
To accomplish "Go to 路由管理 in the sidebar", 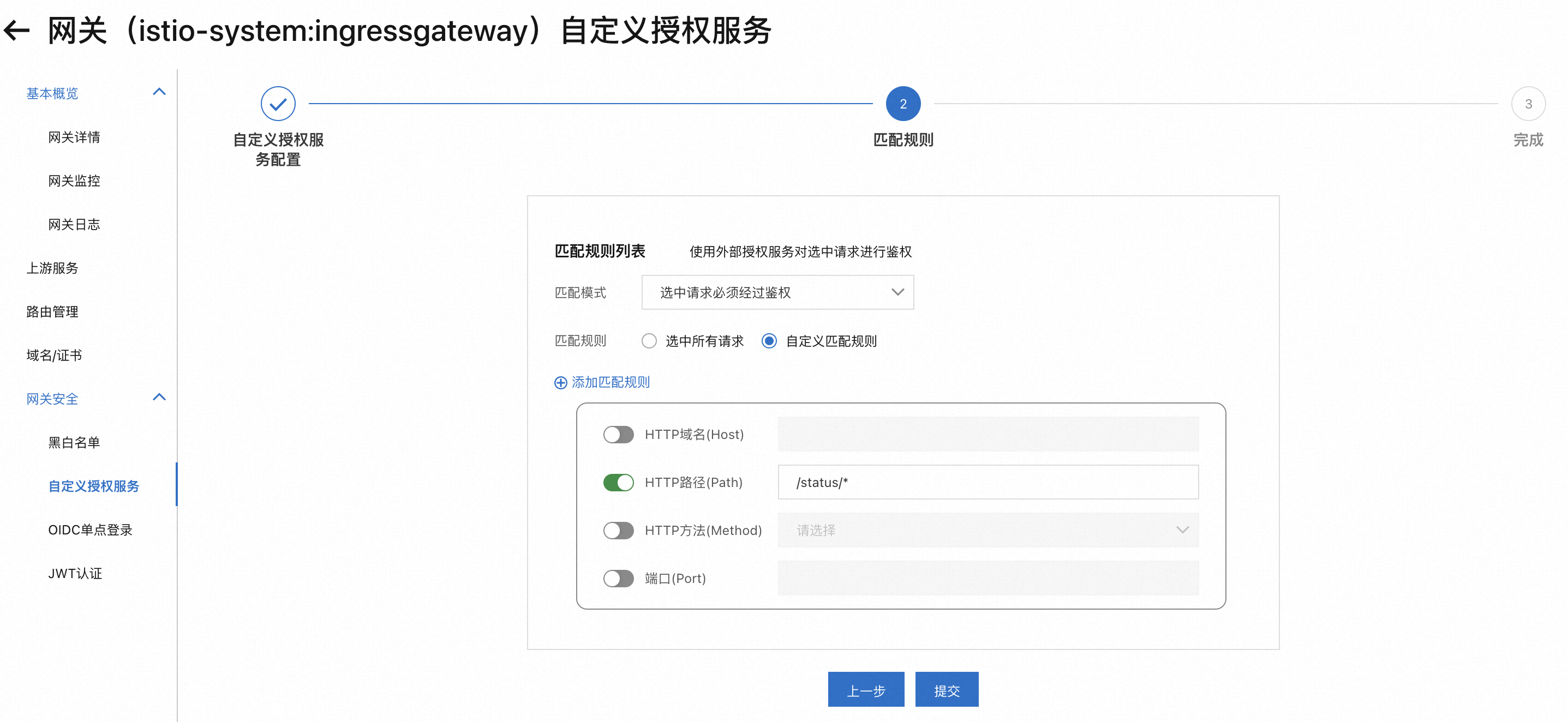I will 52,312.
